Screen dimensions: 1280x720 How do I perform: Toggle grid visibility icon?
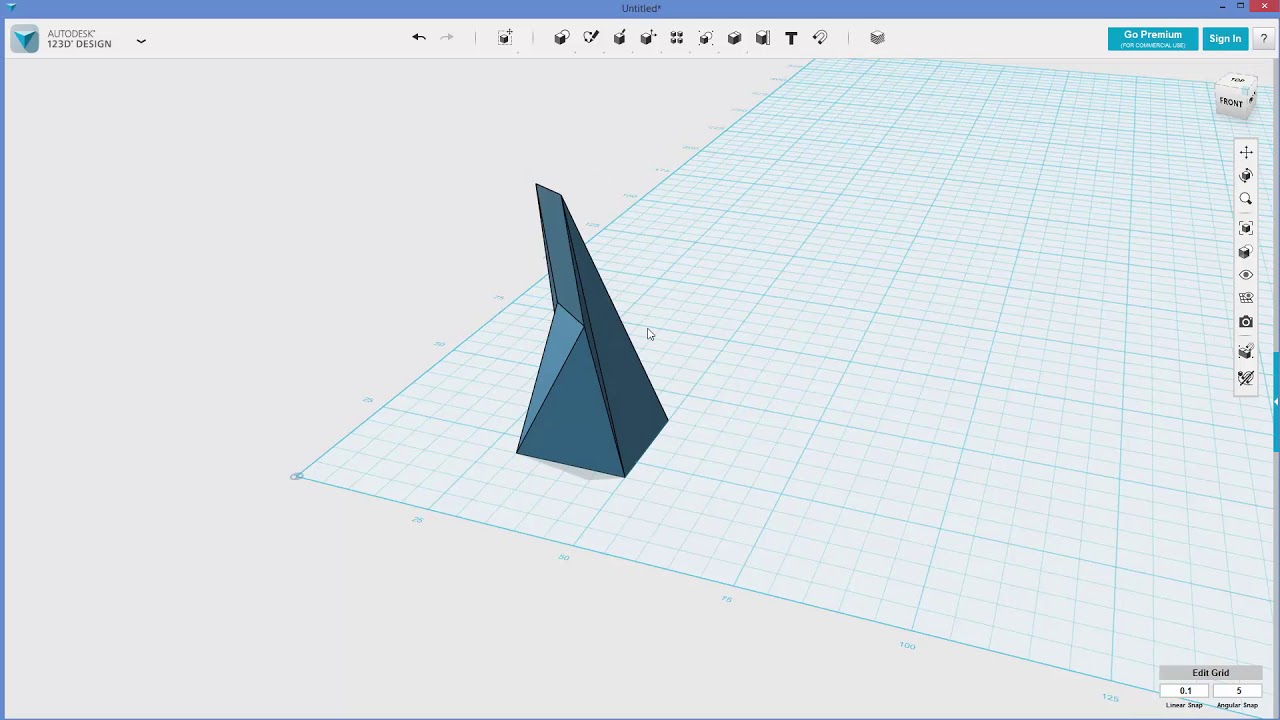point(1246,298)
